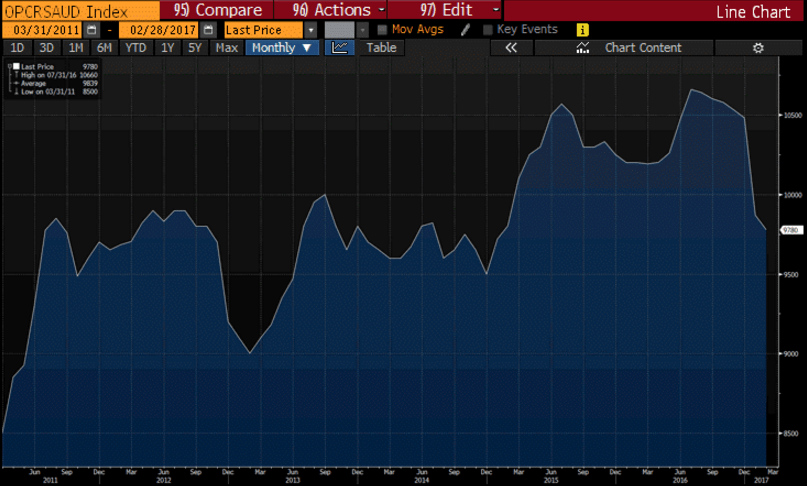Open the end date calendar picker icon
This screenshot has height=486, width=807.
click(208, 30)
